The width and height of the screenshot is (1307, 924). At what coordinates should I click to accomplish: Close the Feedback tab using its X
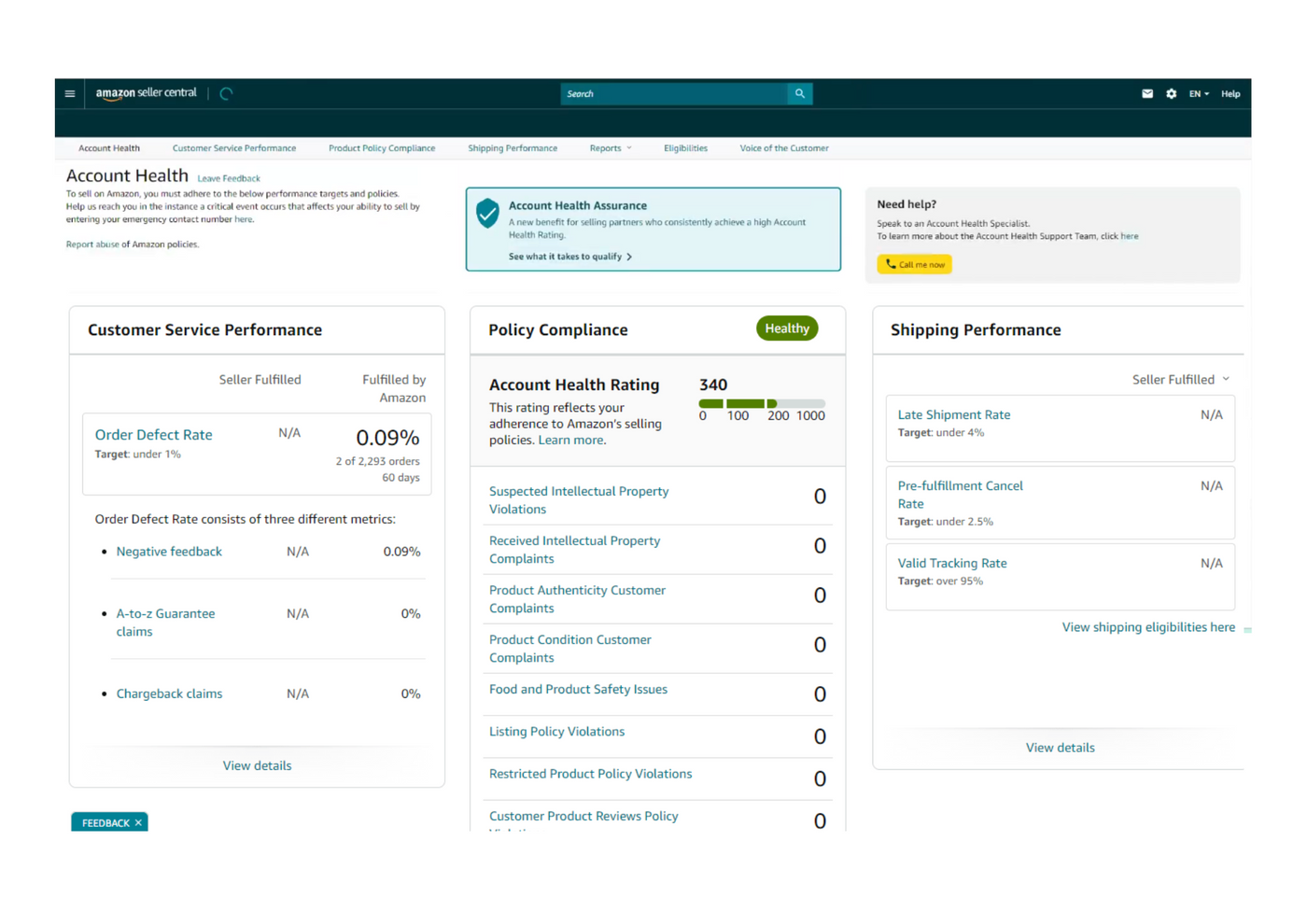click(138, 823)
